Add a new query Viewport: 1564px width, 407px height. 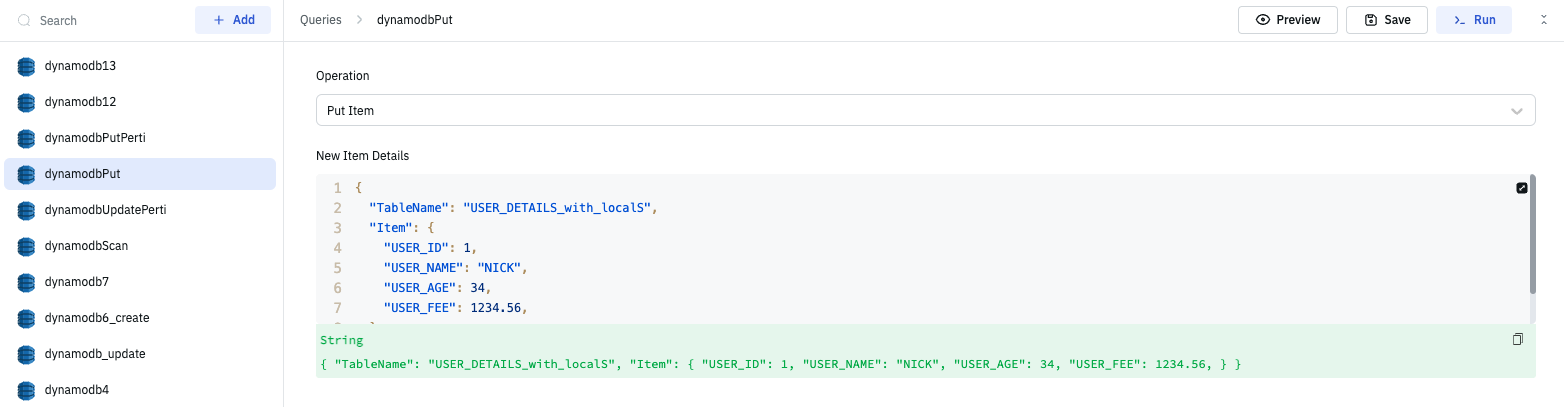[x=233, y=20]
